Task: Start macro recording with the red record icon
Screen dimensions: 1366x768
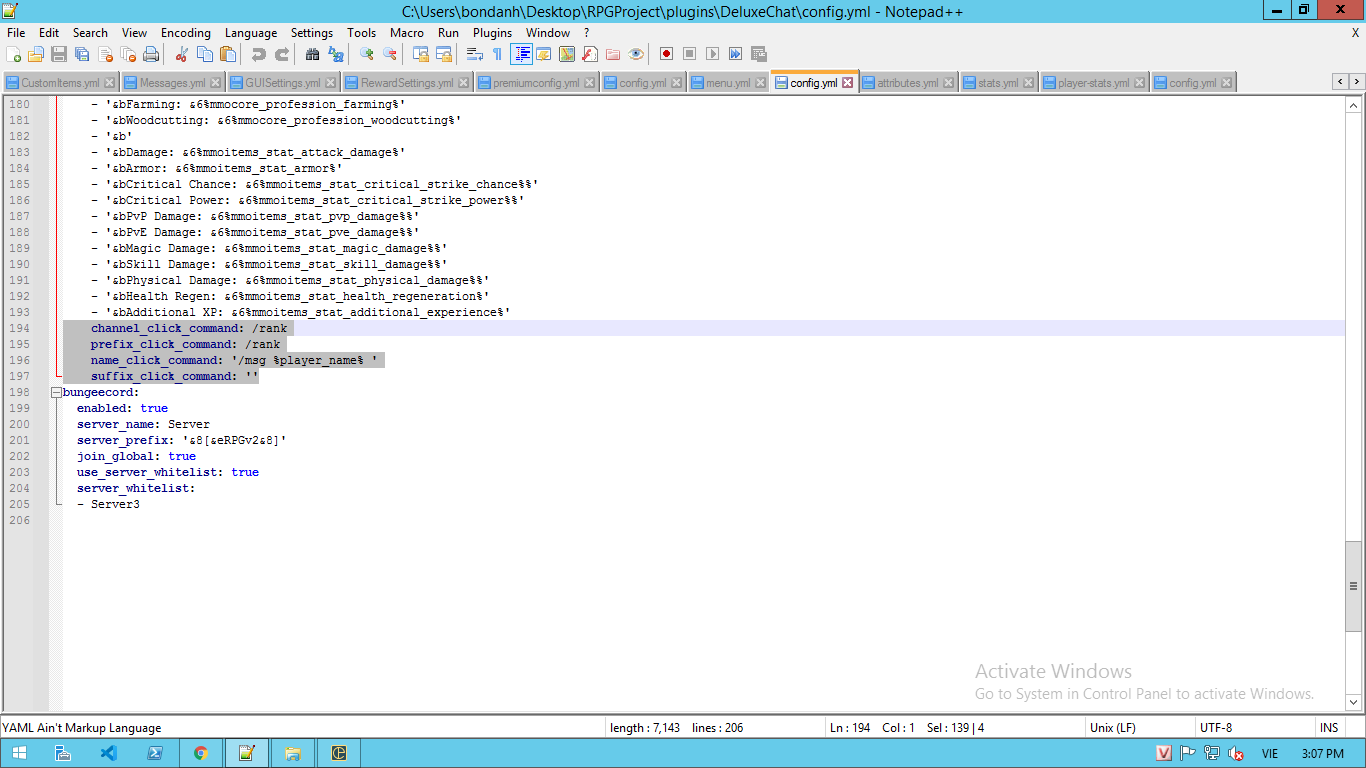Action: (x=666, y=54)
